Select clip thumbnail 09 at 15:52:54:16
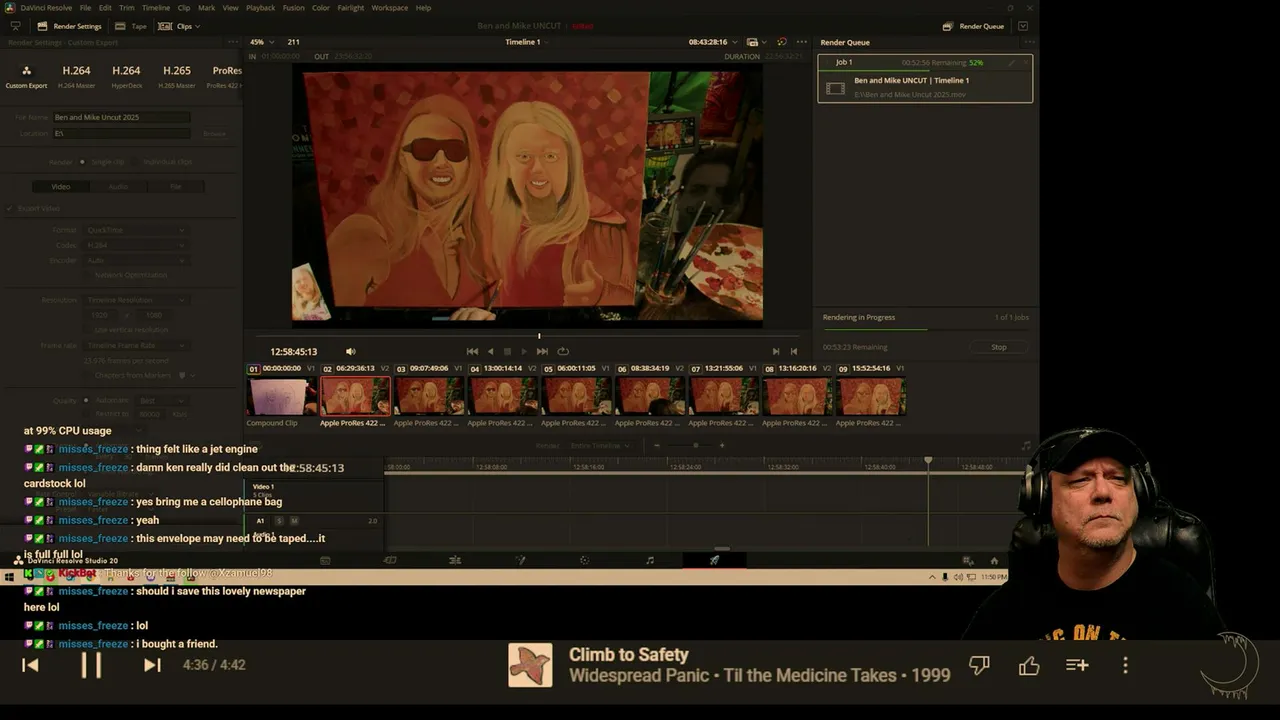The width and height of the screenshot is (1280, 720). [872, 396]
